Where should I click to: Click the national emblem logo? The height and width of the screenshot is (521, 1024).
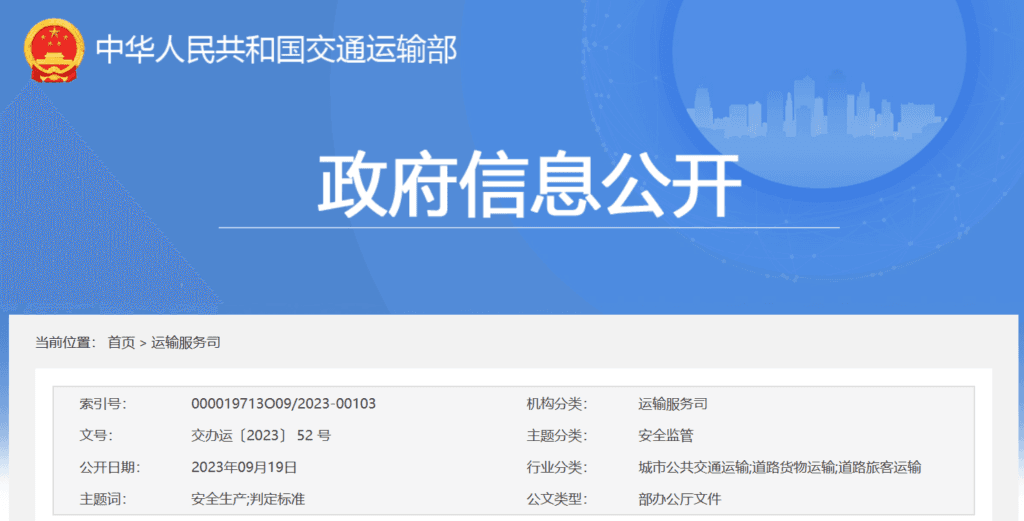click(55, 50)
